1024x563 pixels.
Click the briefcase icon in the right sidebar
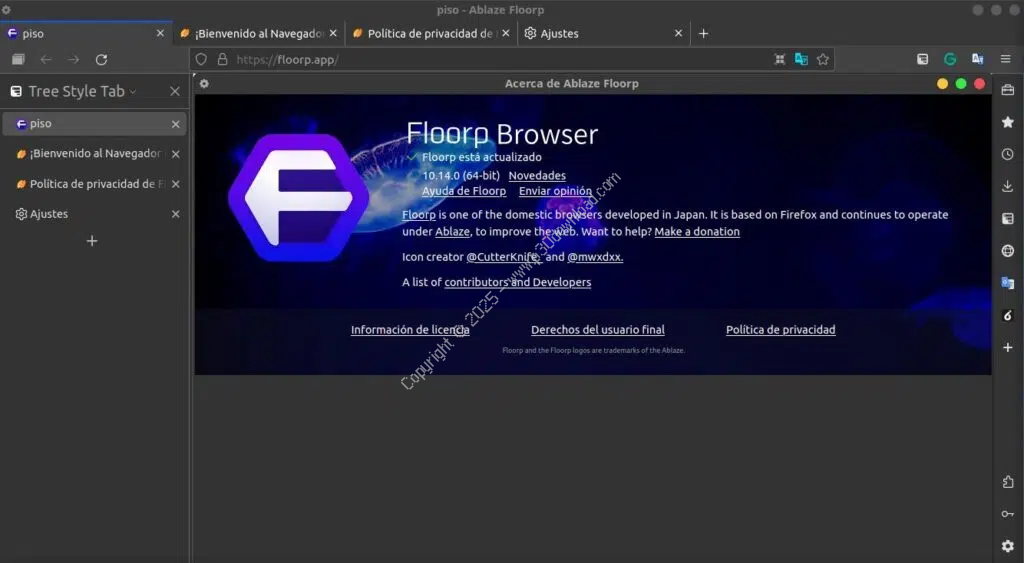[1007, 91]
